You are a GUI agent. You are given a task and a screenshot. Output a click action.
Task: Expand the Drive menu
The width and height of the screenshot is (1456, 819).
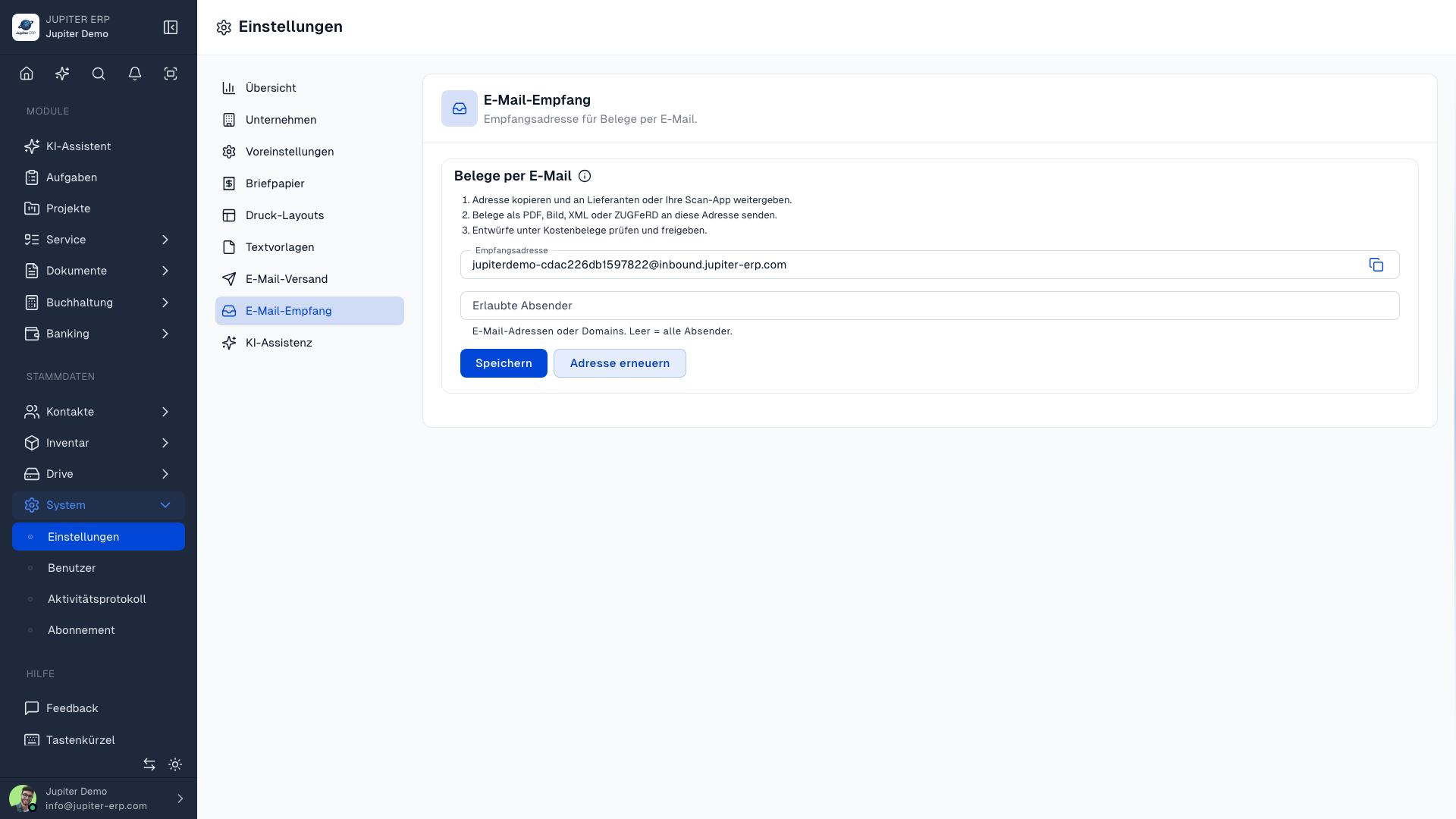(99, 474)
